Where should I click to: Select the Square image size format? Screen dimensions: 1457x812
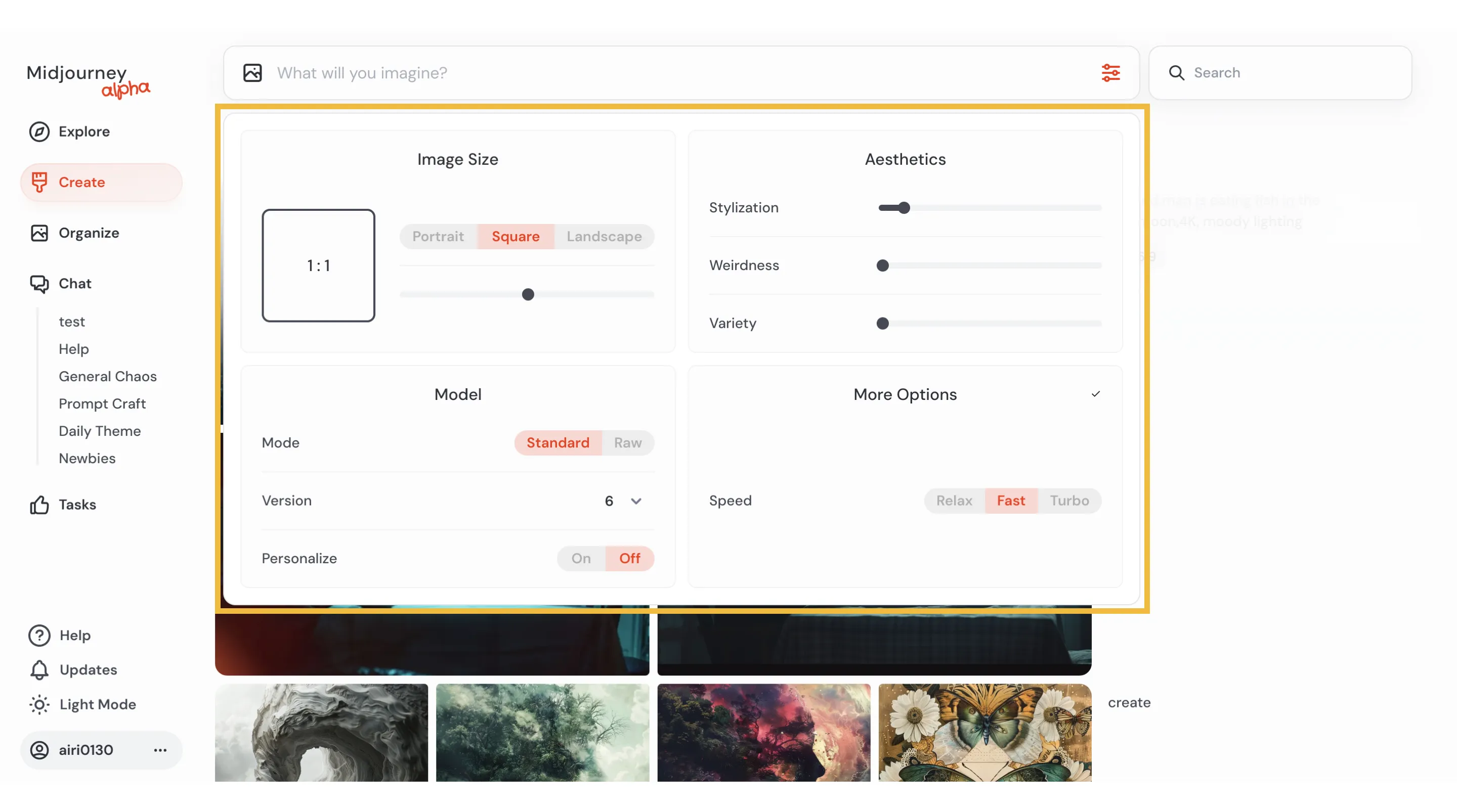click(x=516, y=236)
